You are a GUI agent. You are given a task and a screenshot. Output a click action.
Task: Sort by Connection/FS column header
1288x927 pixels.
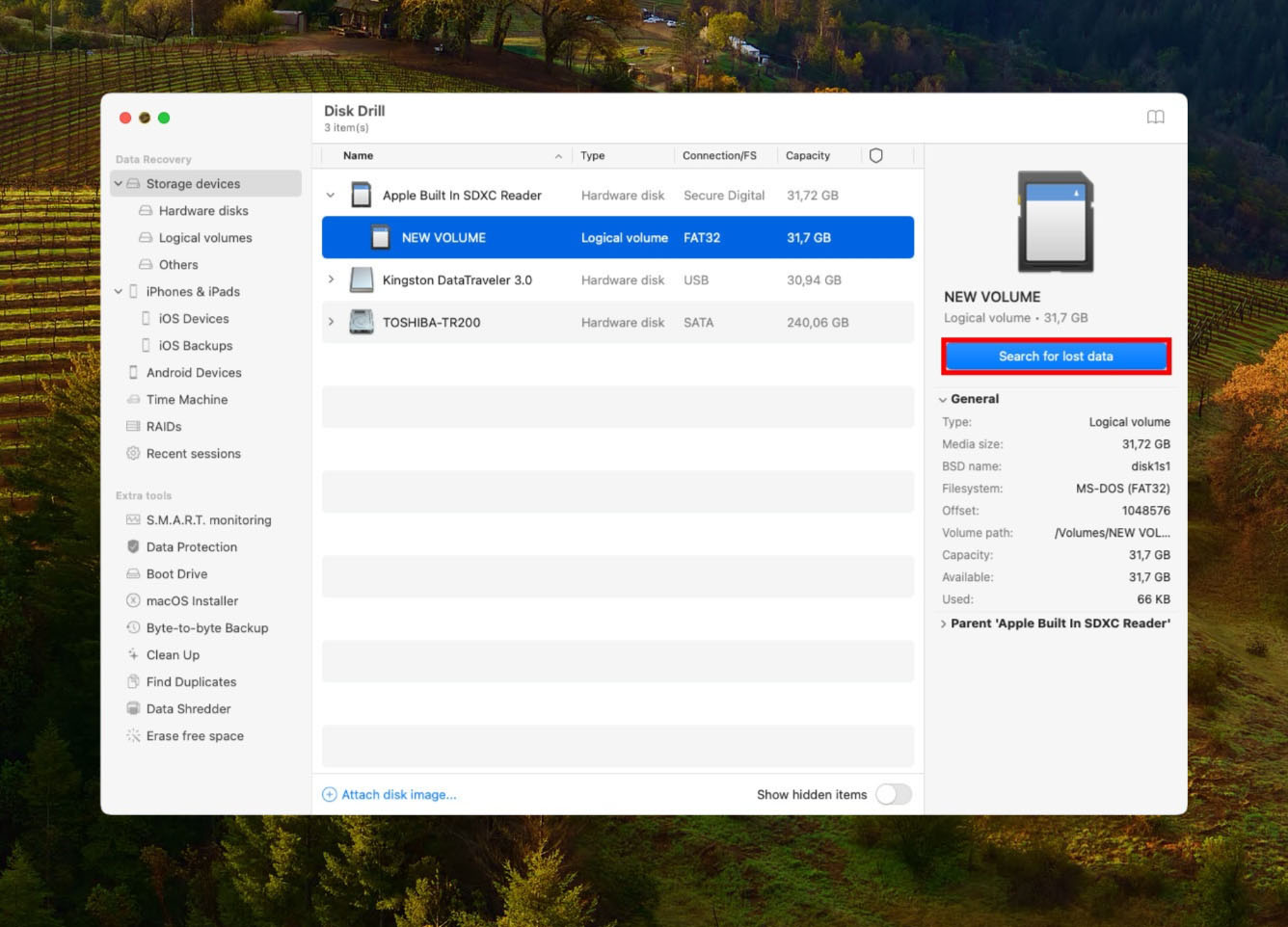coord(719,156)
